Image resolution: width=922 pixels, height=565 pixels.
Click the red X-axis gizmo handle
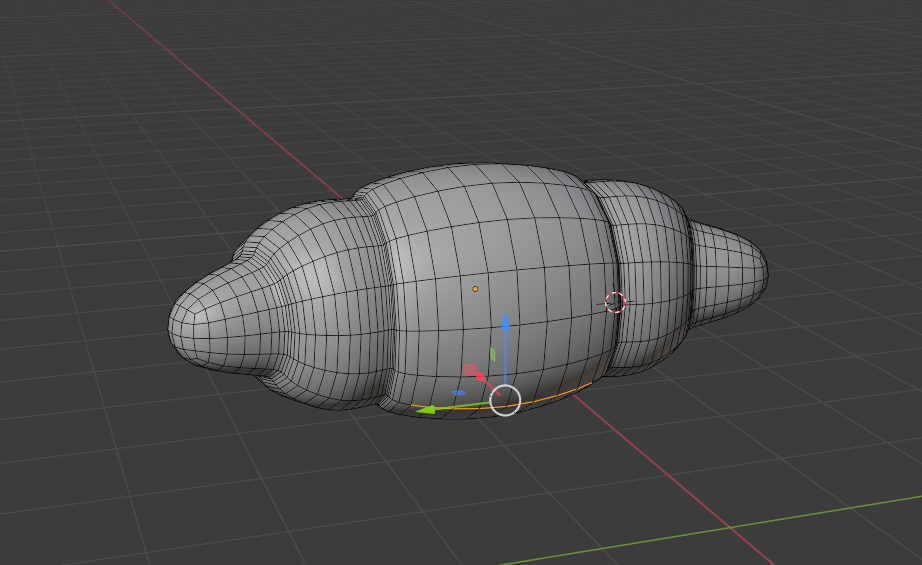[x=479, y=376]
